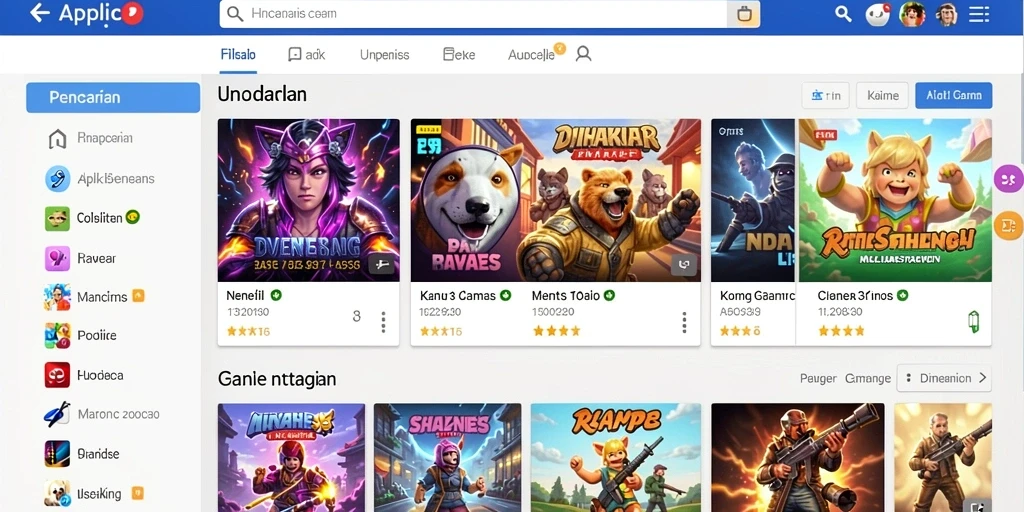This screenshot has height=512, width=1024.
Task: Click the Kaime button
Action: point(882,95)
